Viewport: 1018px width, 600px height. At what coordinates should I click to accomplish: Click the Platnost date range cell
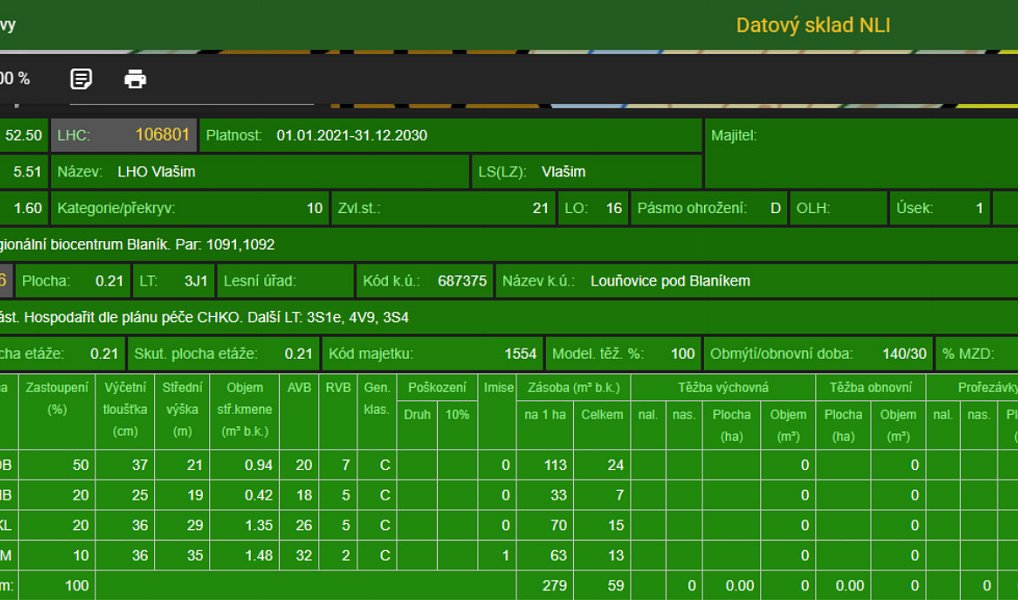(x=451, y=135)
